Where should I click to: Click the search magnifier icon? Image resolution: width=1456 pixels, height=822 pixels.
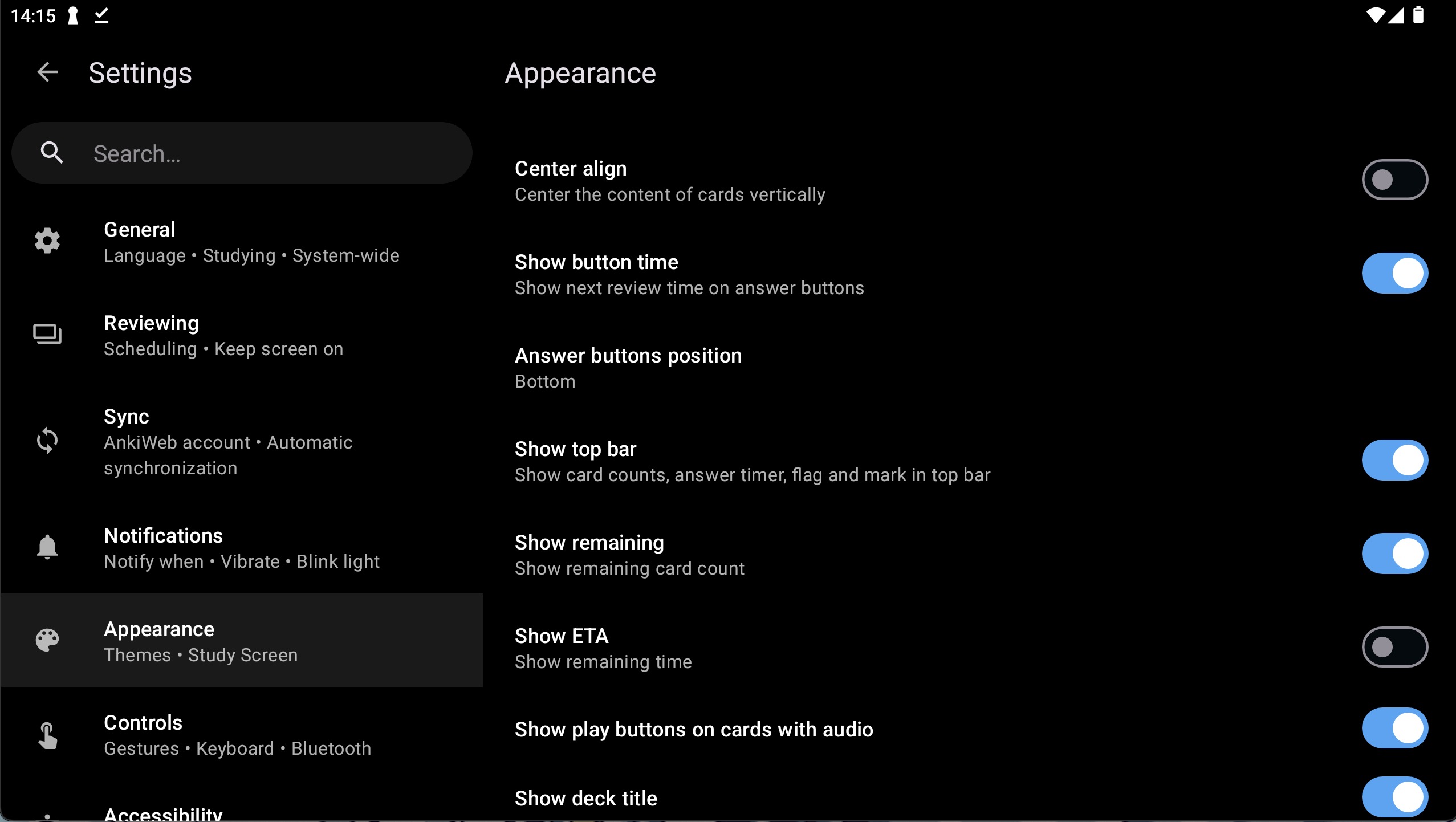[52, 153]
